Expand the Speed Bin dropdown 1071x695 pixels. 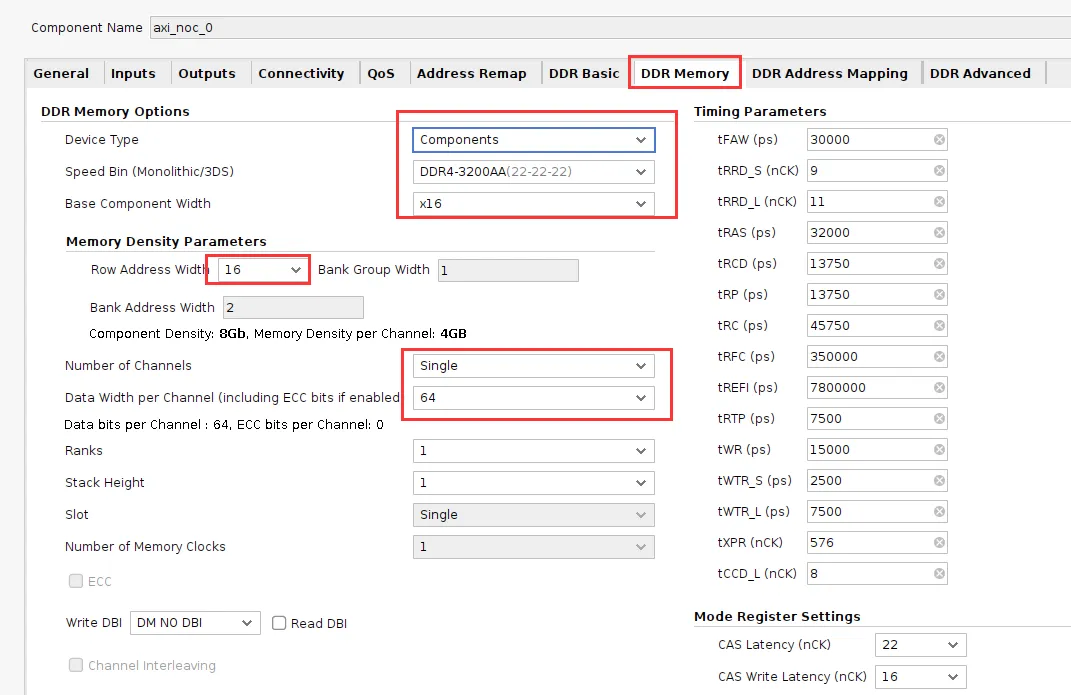point(533,172)
